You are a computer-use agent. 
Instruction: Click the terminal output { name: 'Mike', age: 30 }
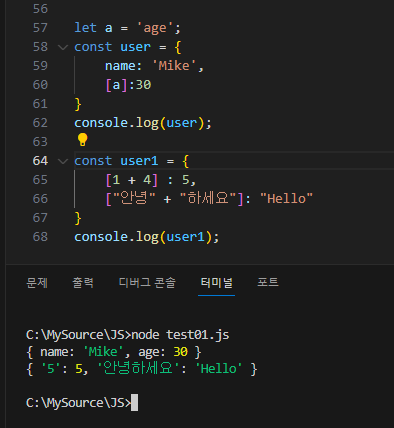point(114,352)
